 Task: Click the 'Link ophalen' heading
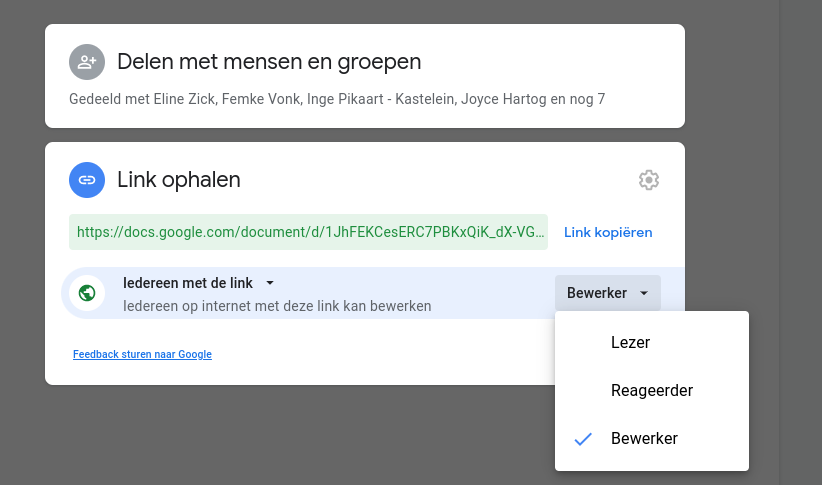click(179, 180)
